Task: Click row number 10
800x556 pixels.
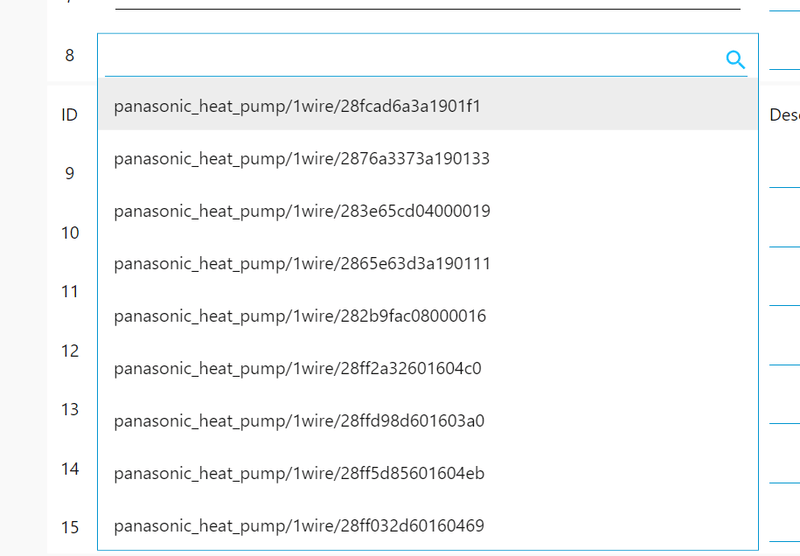Action: coord(69,233)
